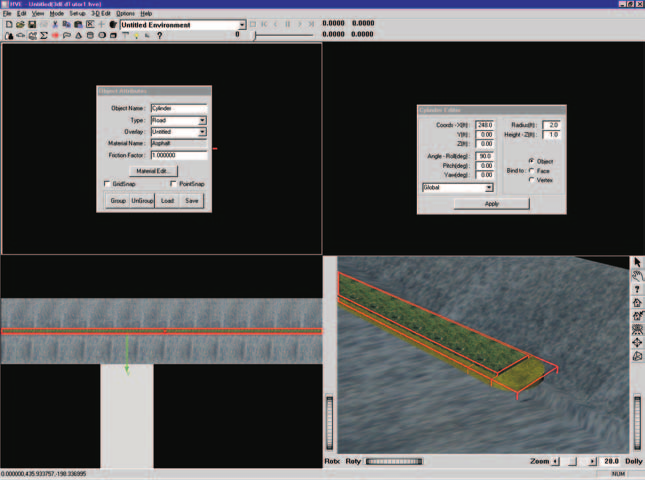645x480 pixels.
Task: Click the Sigma toolbar icon
Action: [x=44, y=36]
